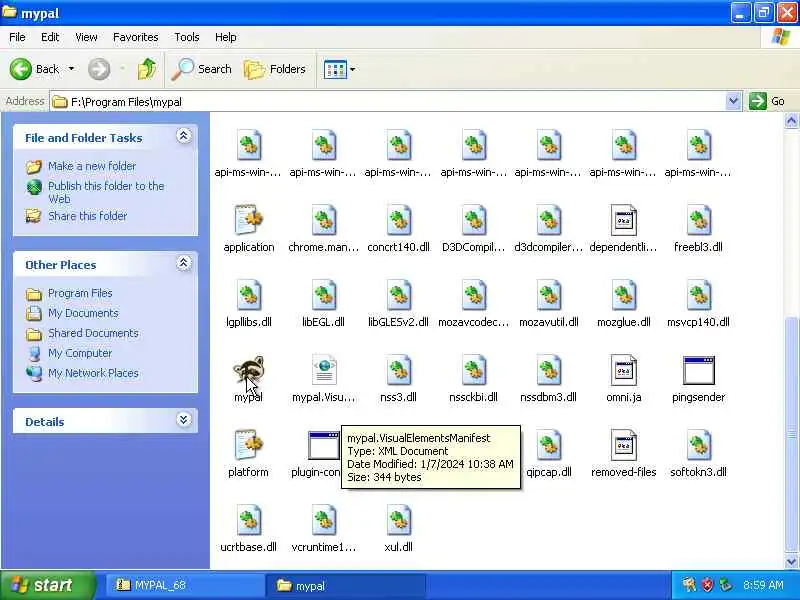Collapse the File and Folder Tasks panel
This screenshot has height=600, width=800.
[x=184, y=136]
